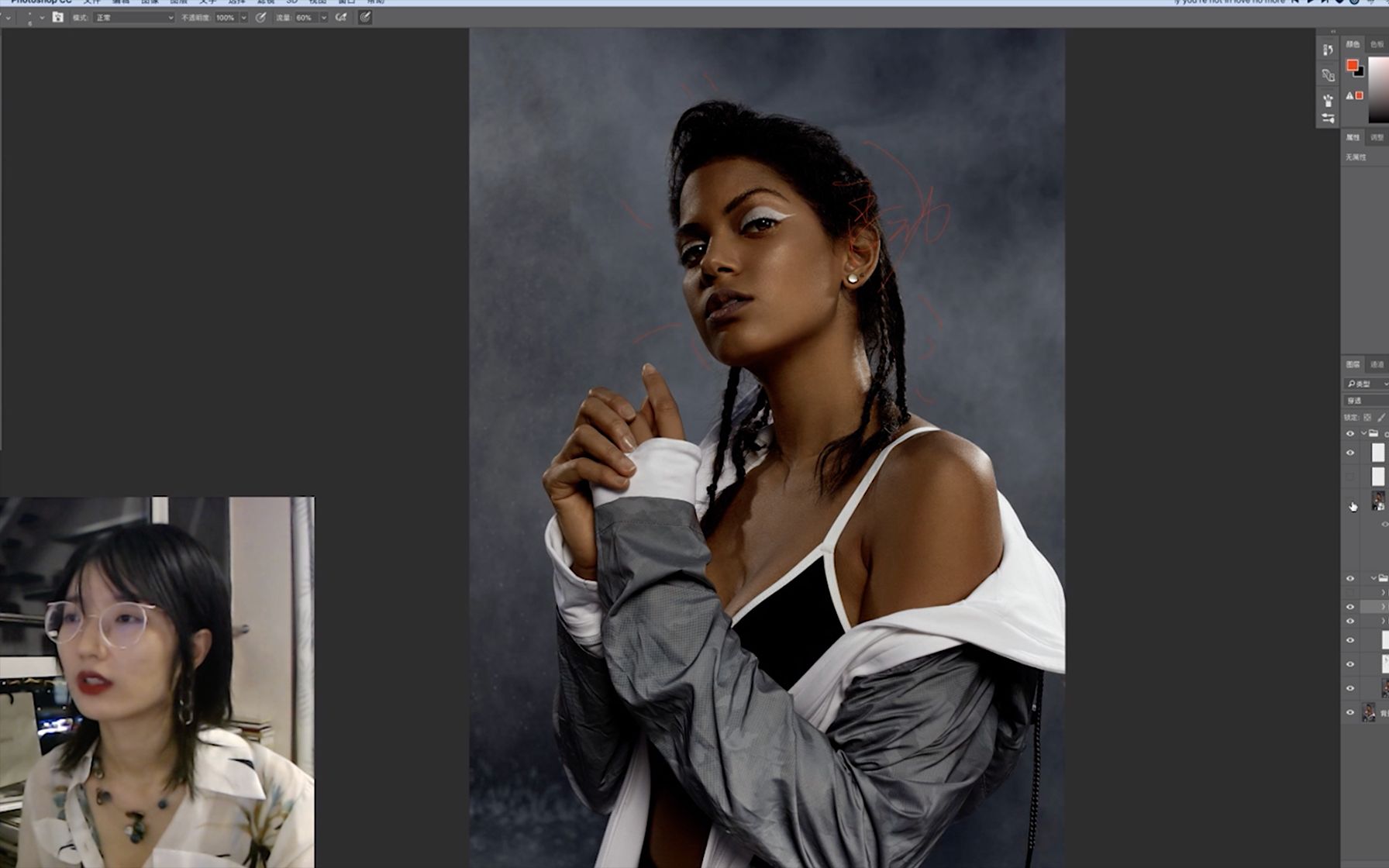Viewport: 1389px width, 868px height.
Task: Select the portrait smart layer thumbnail
Action: coord(1377,501)
